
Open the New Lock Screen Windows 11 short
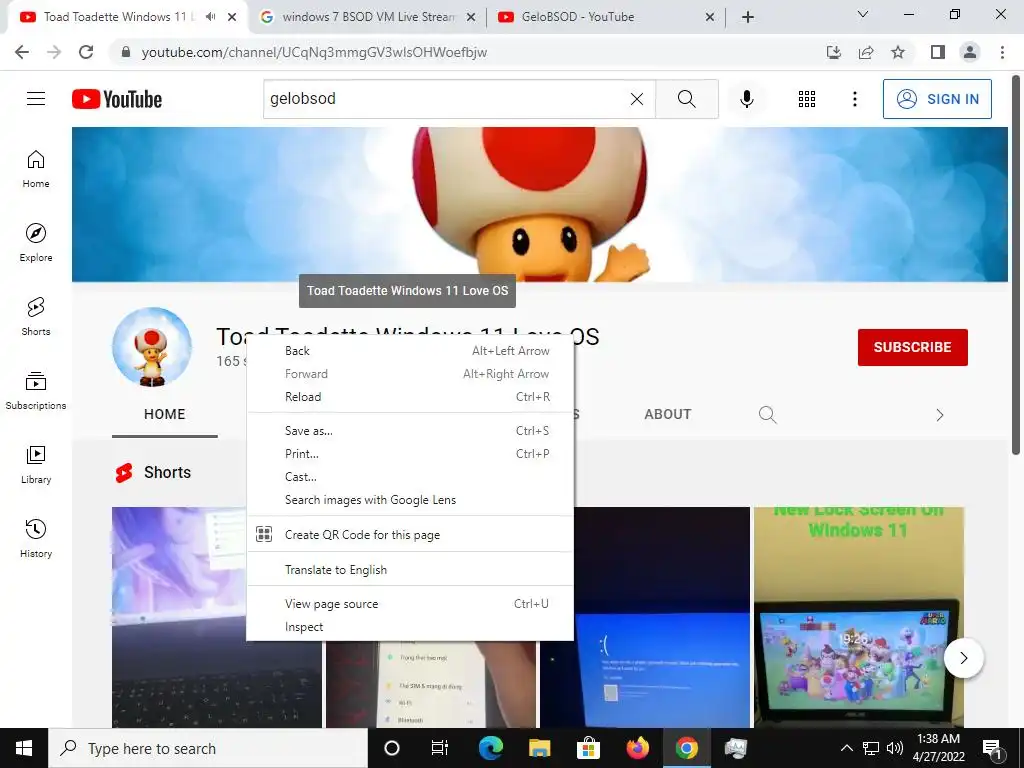(858, 617)
